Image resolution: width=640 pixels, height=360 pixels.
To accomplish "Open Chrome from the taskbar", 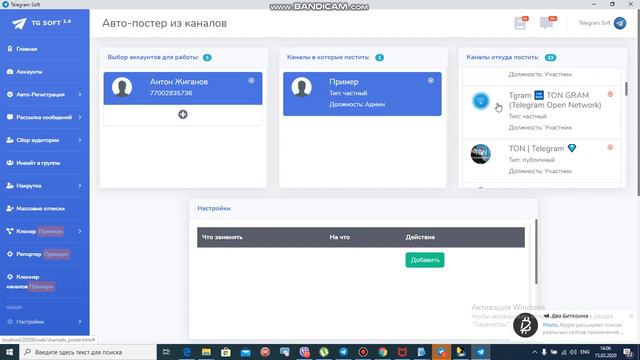I will click(x=382, y=352).
